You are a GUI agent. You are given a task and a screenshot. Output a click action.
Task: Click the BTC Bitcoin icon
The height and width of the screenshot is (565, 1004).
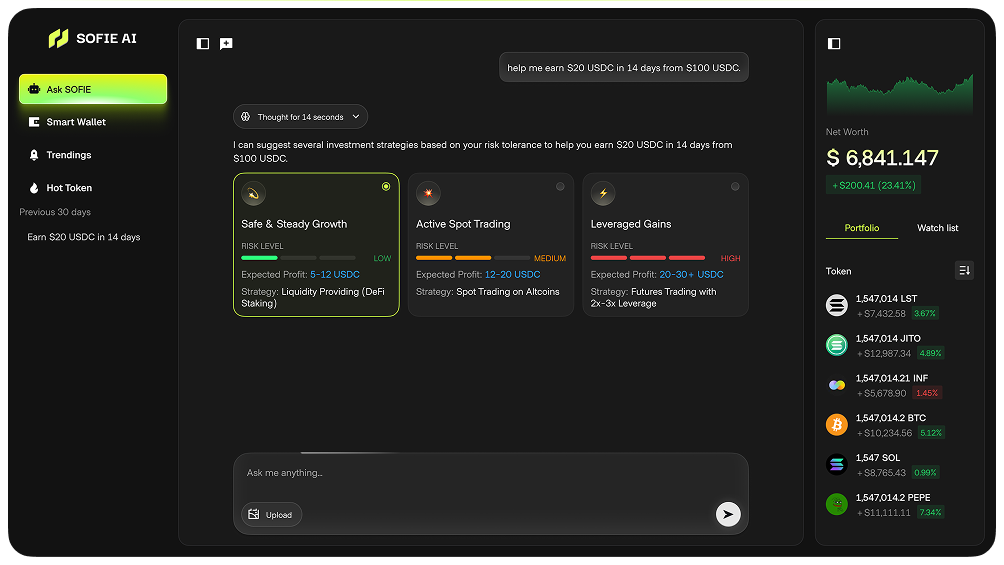[837, 425]
